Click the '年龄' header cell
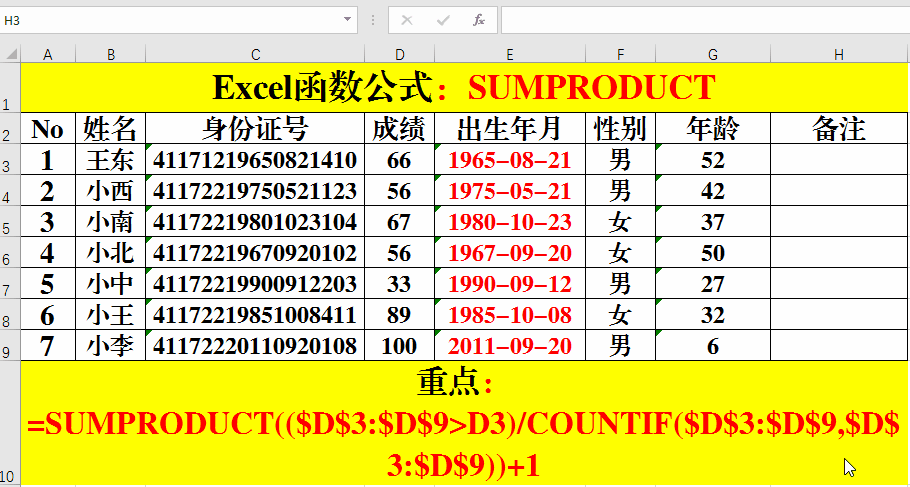Viewport: 910px width, 487px height. [713, 128]
